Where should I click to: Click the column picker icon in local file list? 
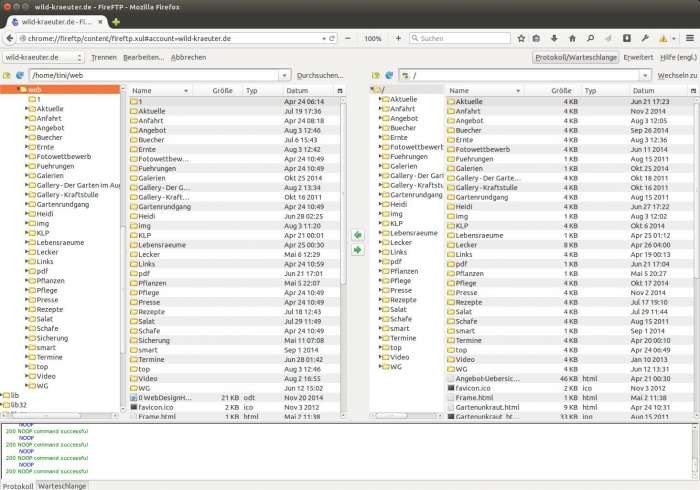(x=339, y=90)
